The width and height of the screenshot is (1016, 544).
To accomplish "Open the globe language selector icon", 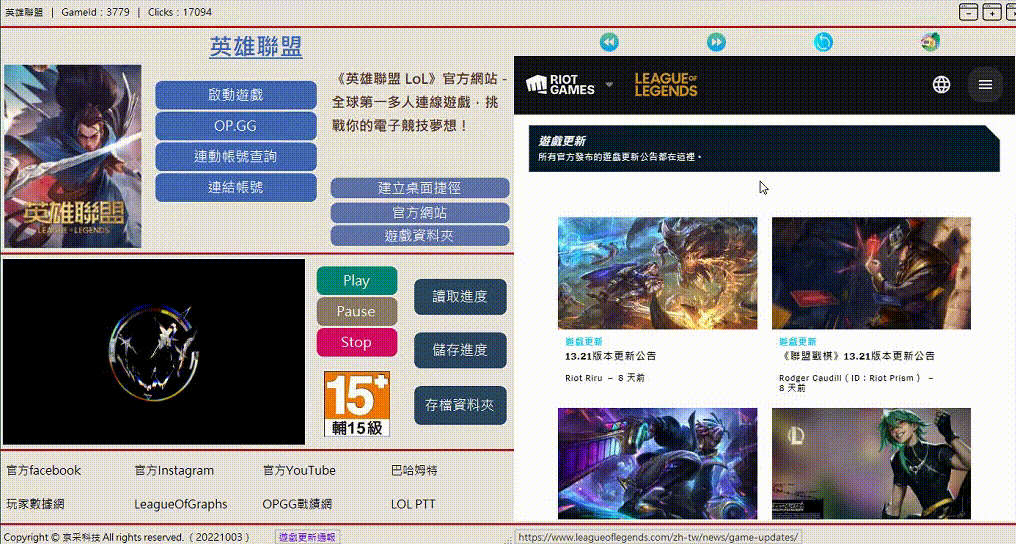I will point(941,85).
